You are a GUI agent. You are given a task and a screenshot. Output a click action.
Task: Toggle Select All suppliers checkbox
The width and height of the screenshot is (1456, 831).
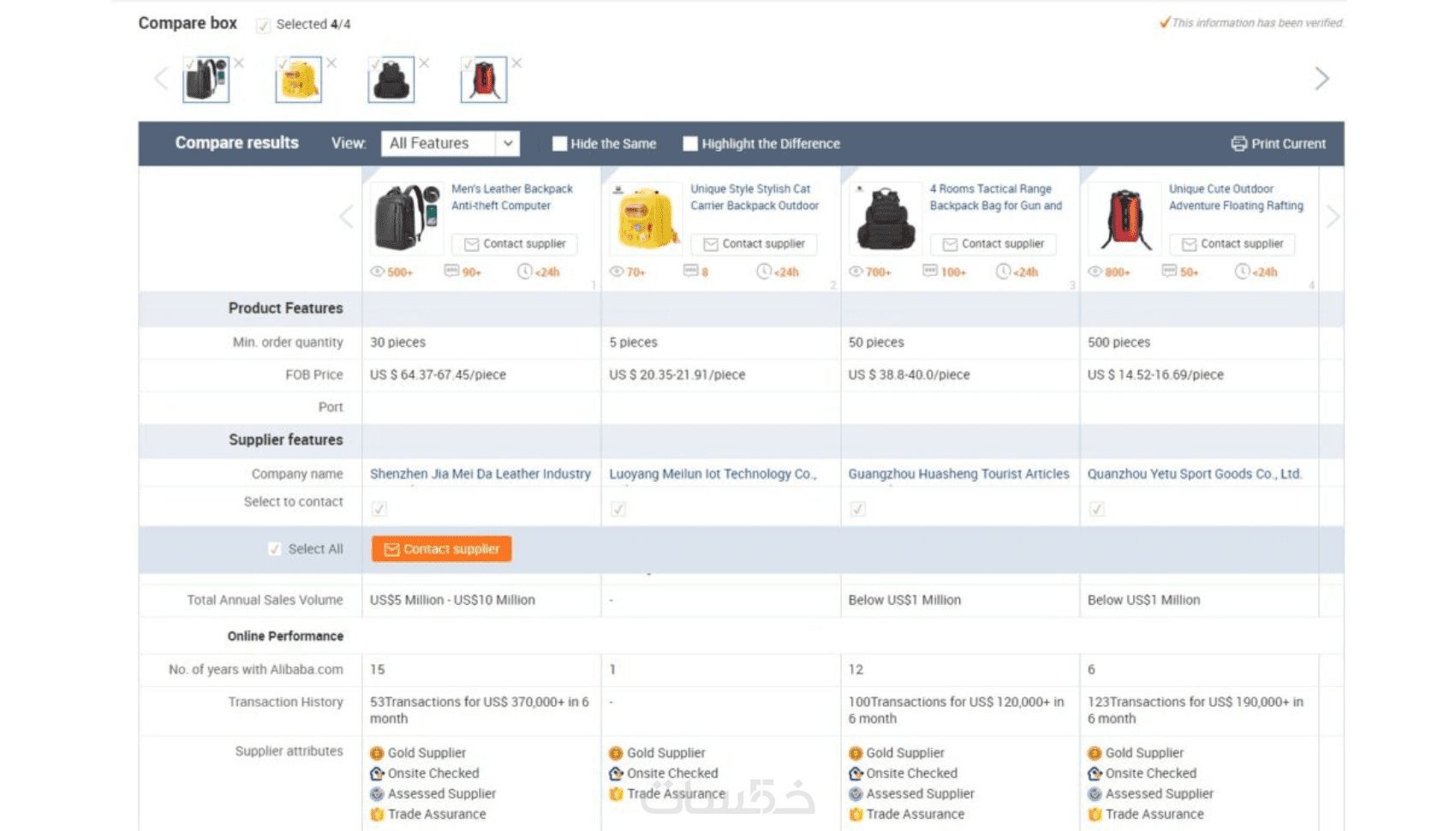(x=274, y=549)
